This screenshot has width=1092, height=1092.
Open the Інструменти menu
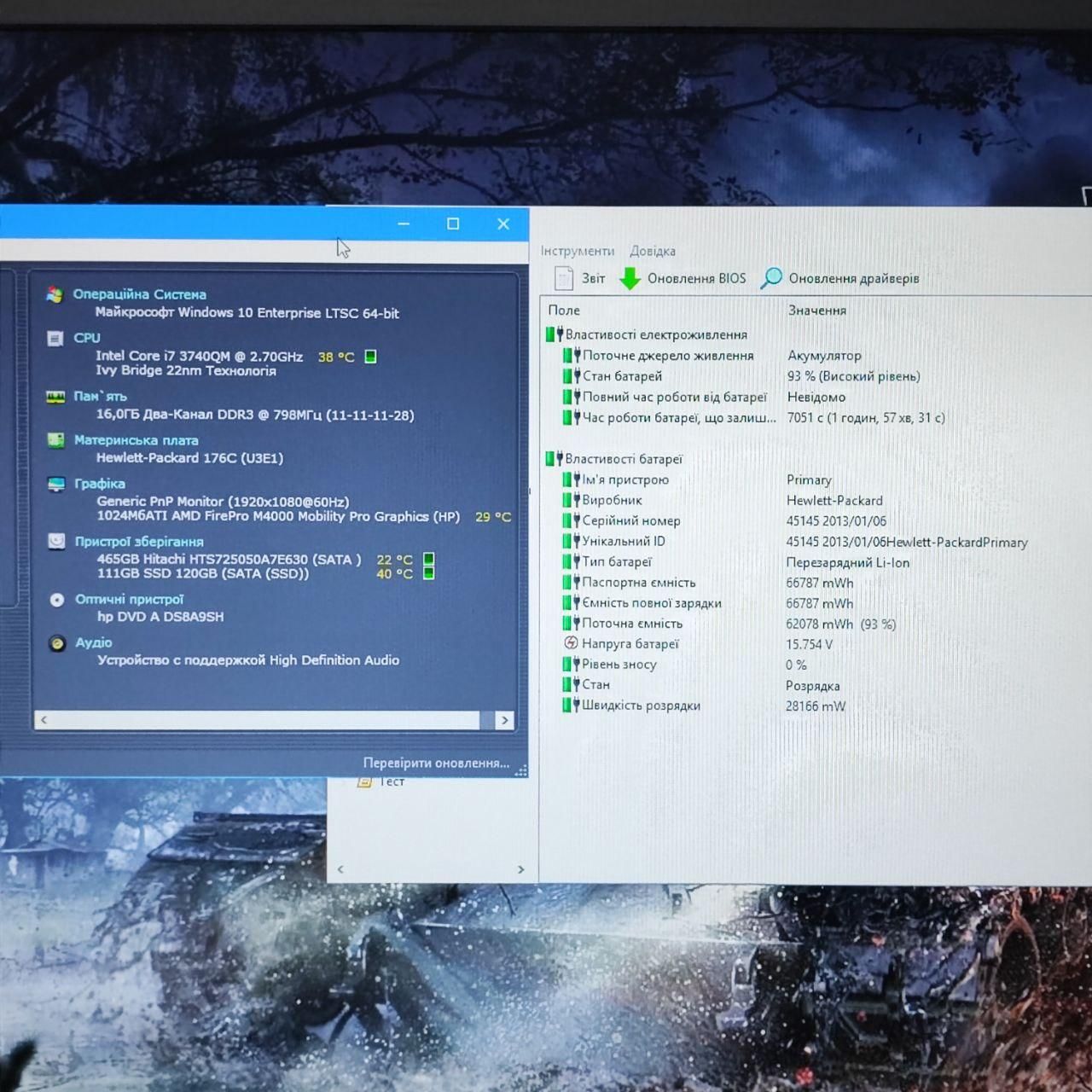pos(578,251)
